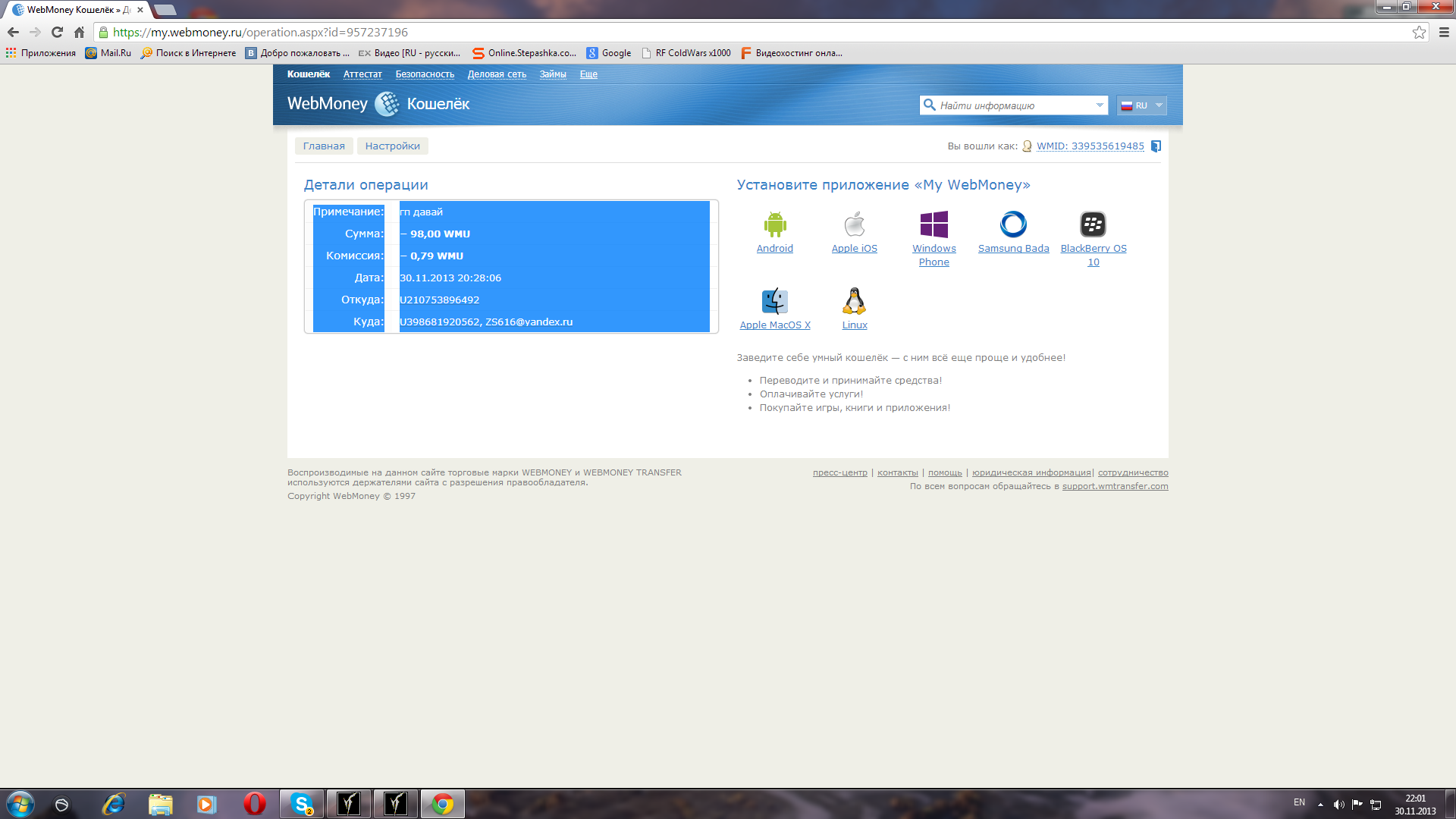
Task: Open the Chrome menu hamburger icon
Action: point(1444,32)
